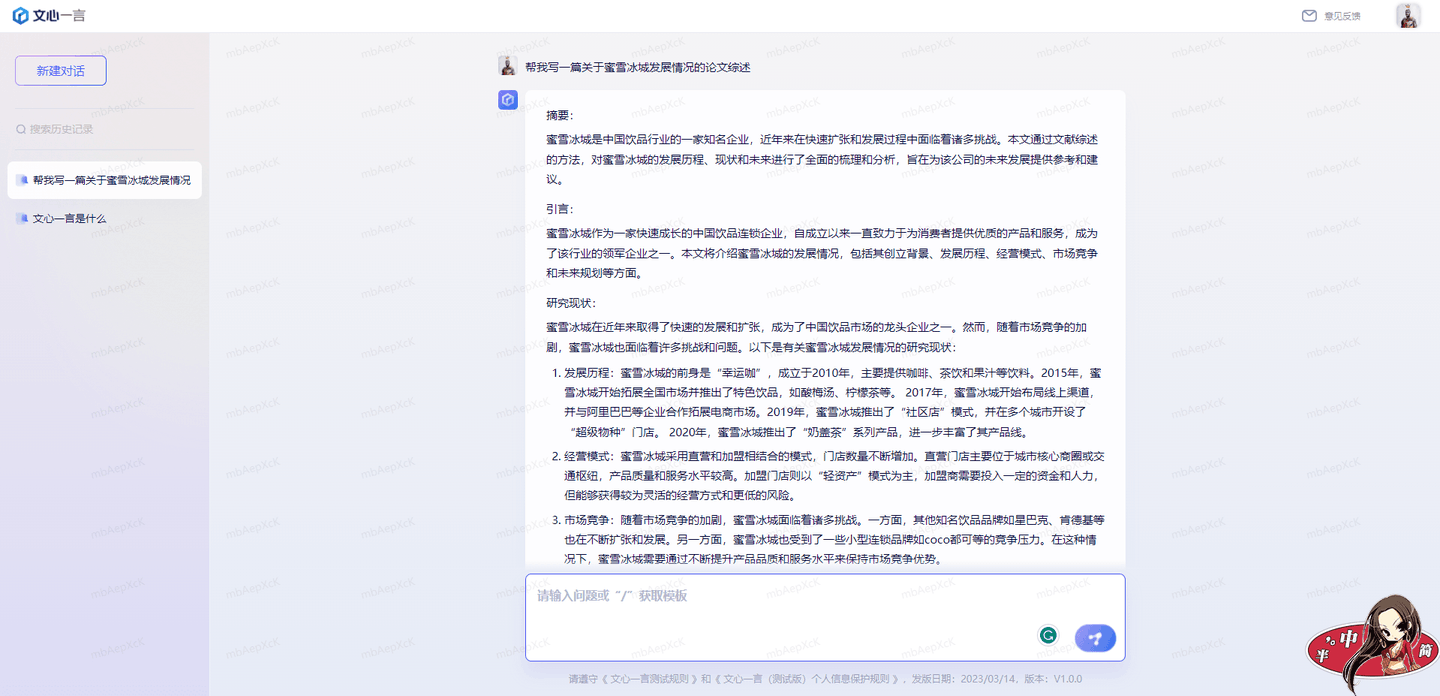
Task: Open the account avatar in the top bar
Action: click(x=1408, y=16)
